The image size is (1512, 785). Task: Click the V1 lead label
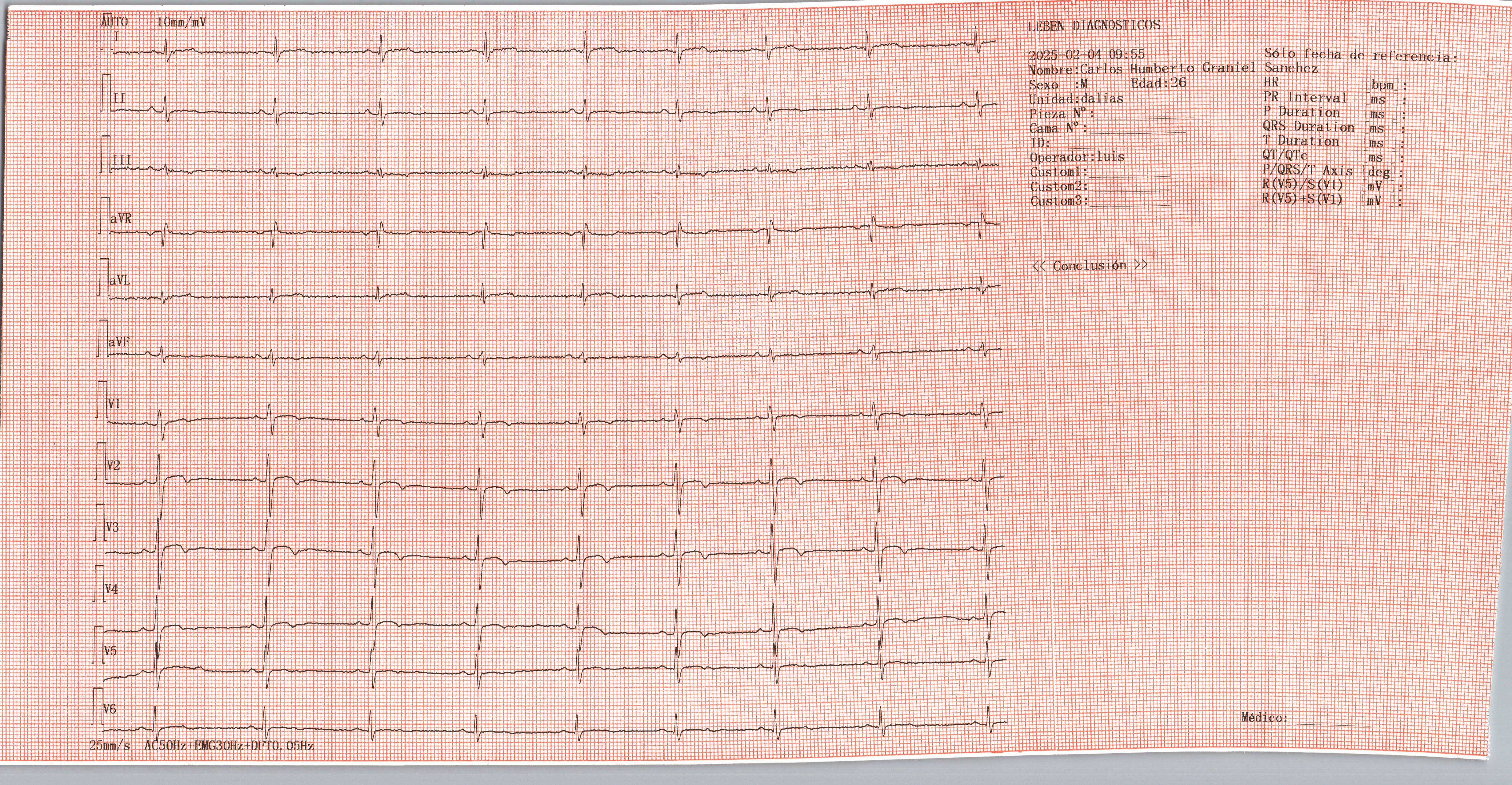tap(114, 403)
